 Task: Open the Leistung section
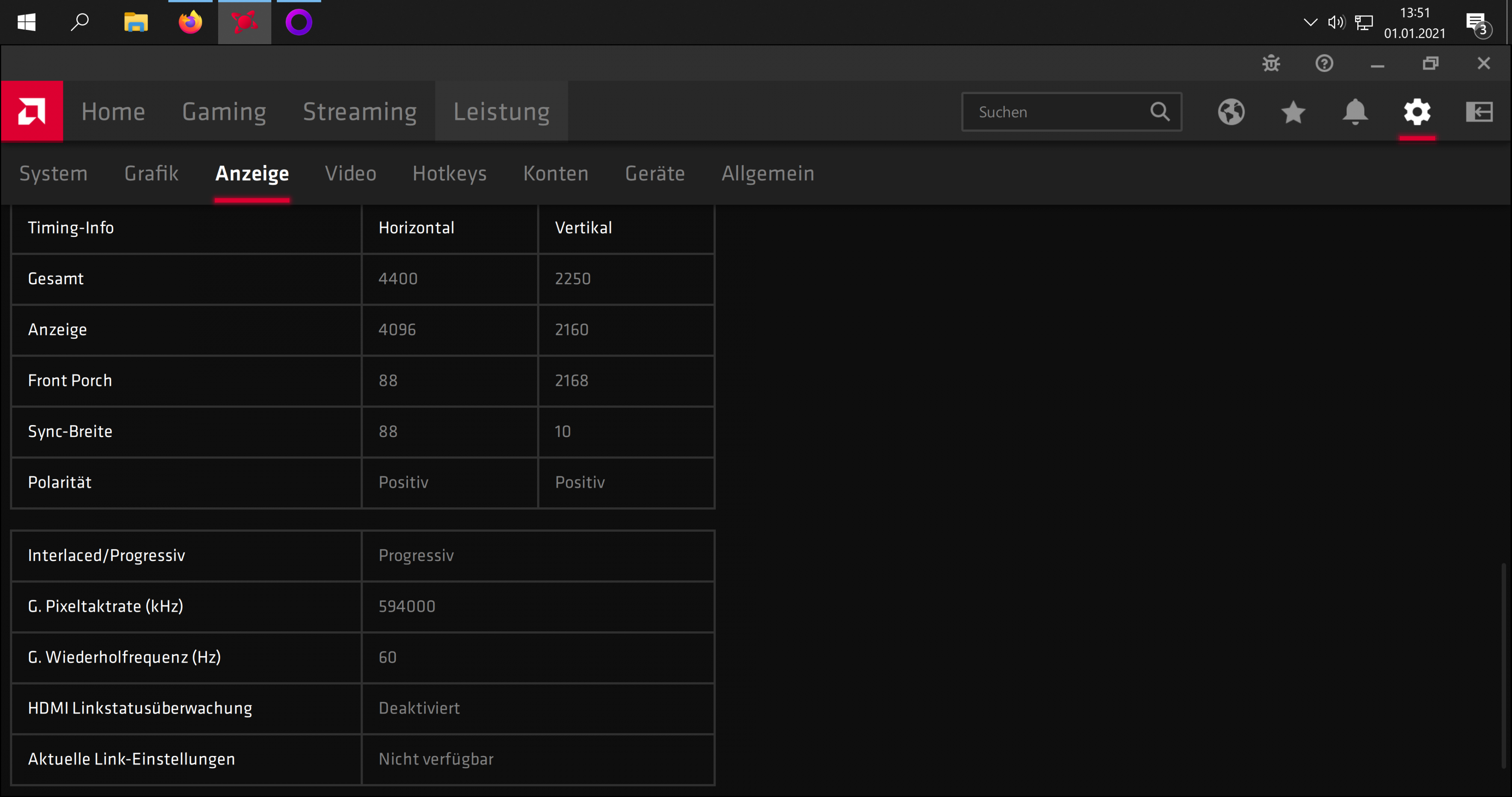[x=501, y=111]
